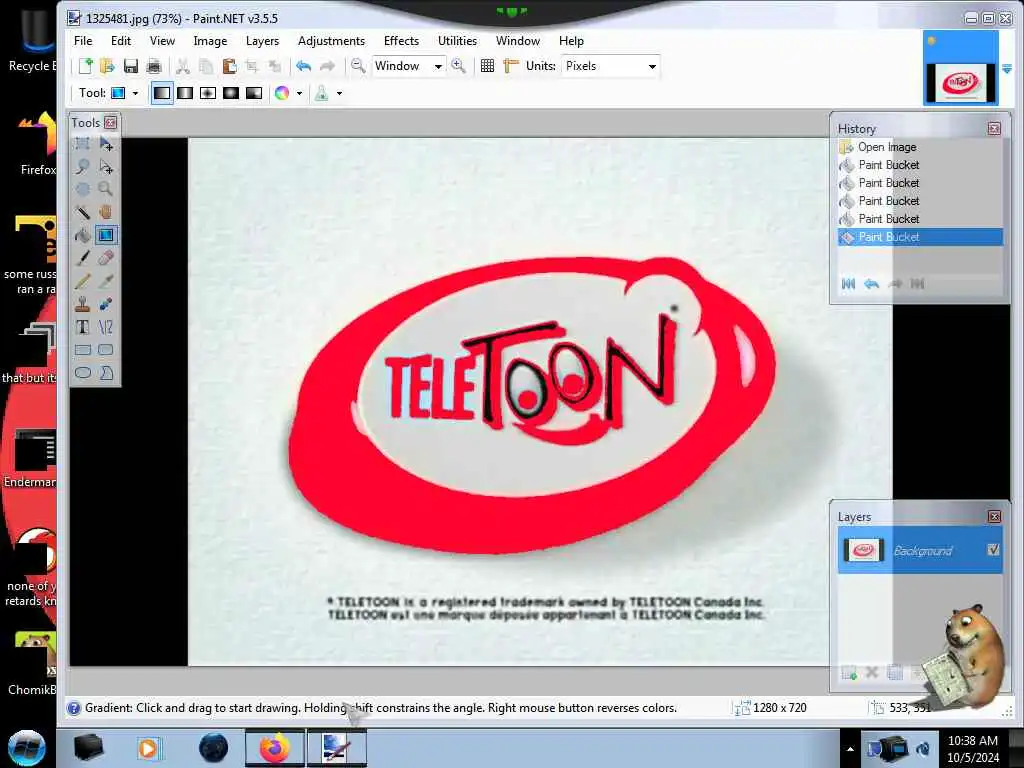Select the Ellipse Select tool
The image size is (1024, 768).
point(82,189)
